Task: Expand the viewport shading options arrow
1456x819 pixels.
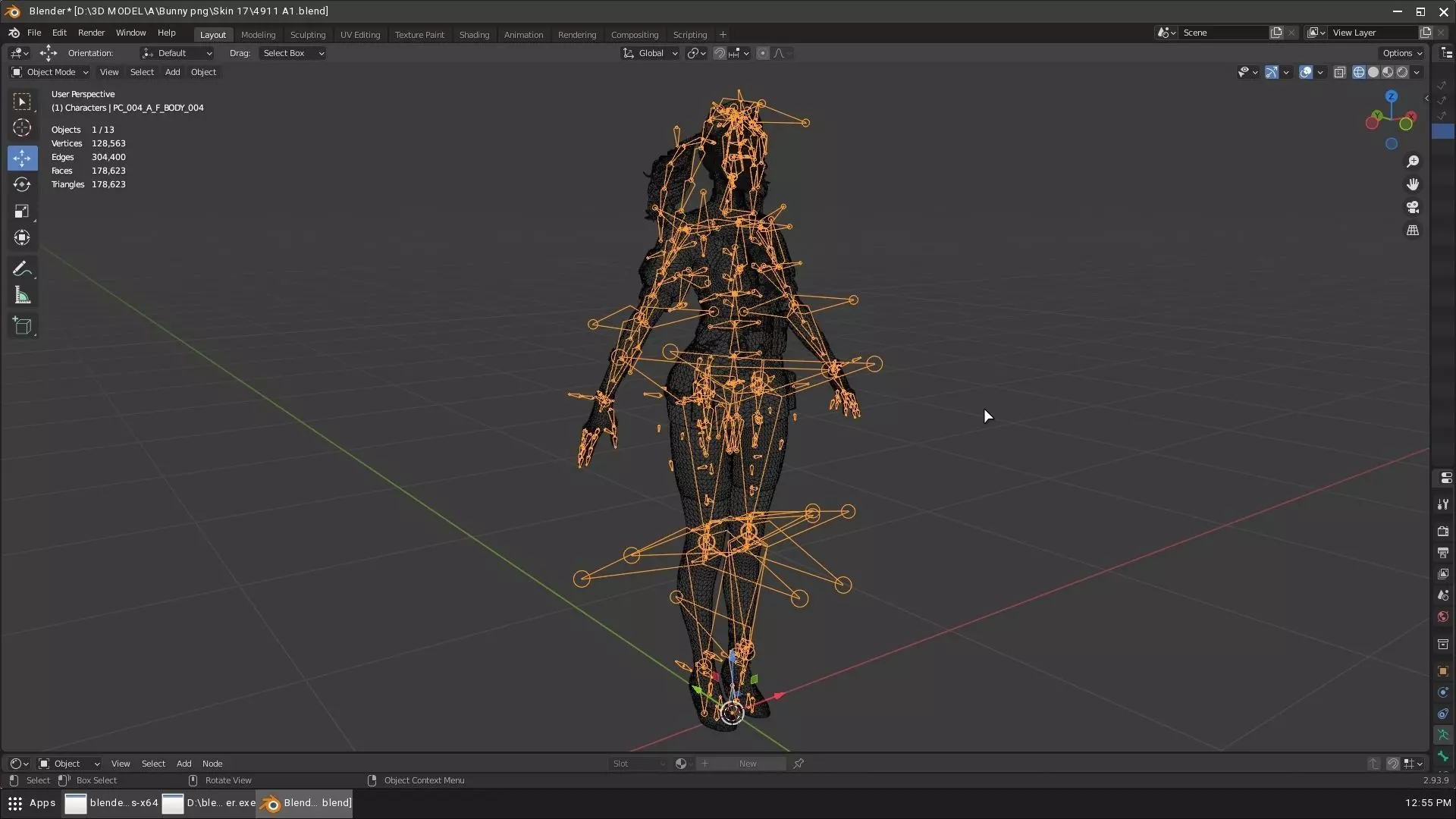Action: coord(1417,73)
